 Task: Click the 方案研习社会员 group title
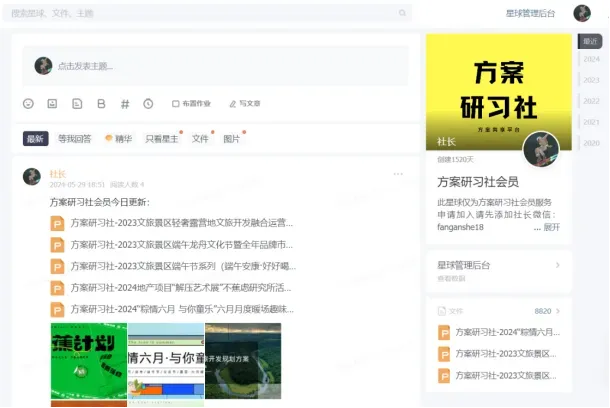pyautogui.click(x=478, y=182)
